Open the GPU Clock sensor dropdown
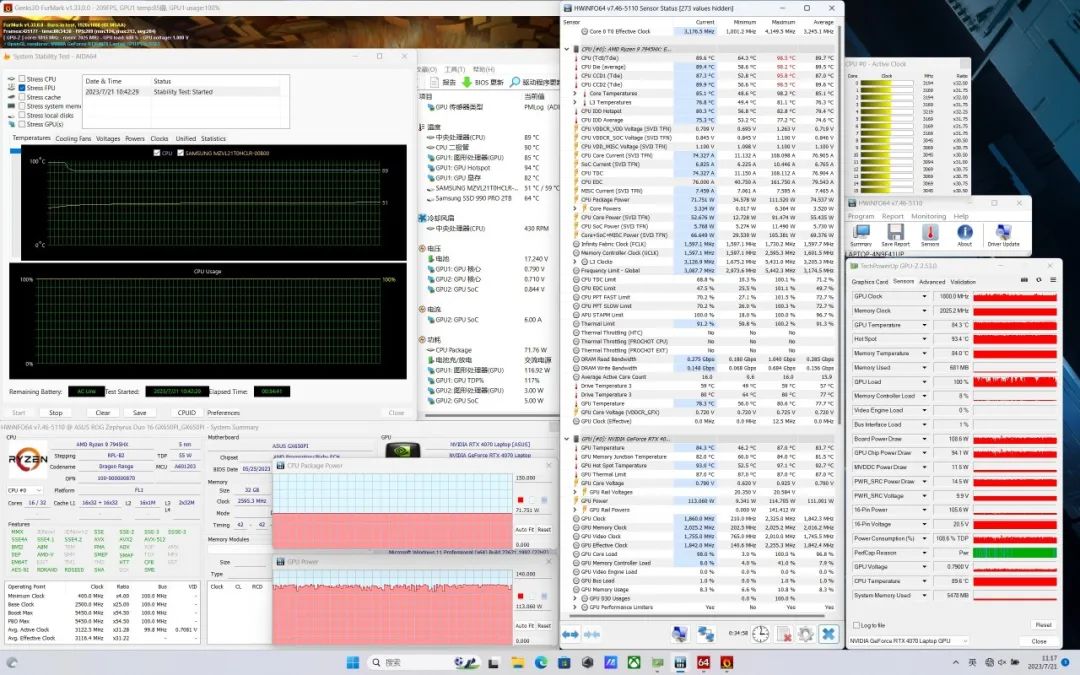The image size is (1080, 675). pyautogui.click(x=925, y=297)
